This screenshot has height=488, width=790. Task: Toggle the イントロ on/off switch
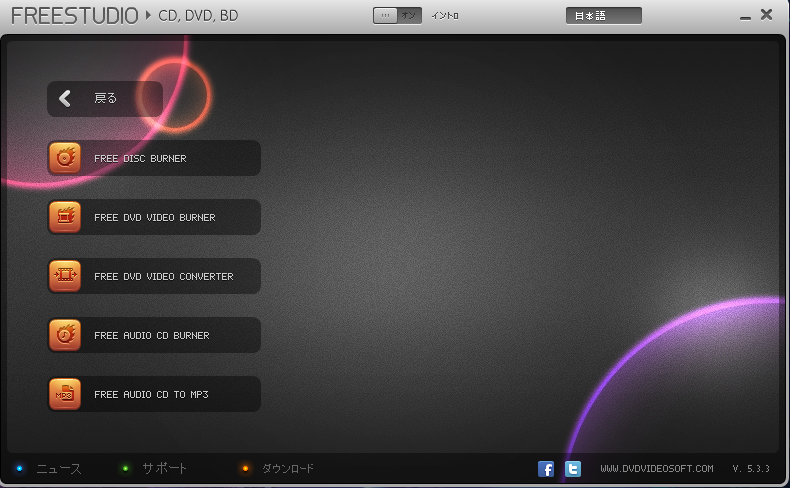coord(398,16)
